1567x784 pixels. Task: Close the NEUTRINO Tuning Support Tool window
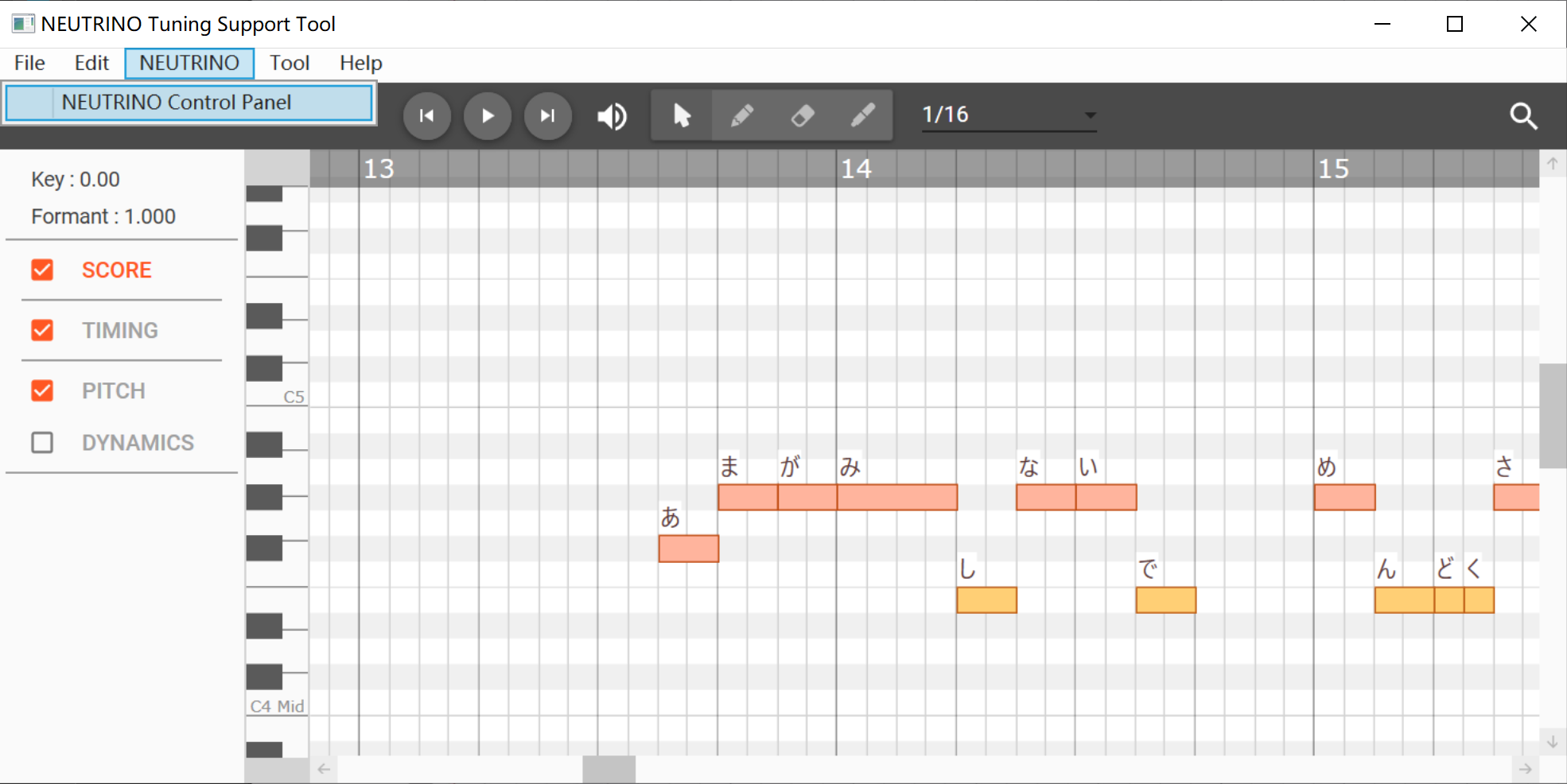click(x=1528, y=24)
